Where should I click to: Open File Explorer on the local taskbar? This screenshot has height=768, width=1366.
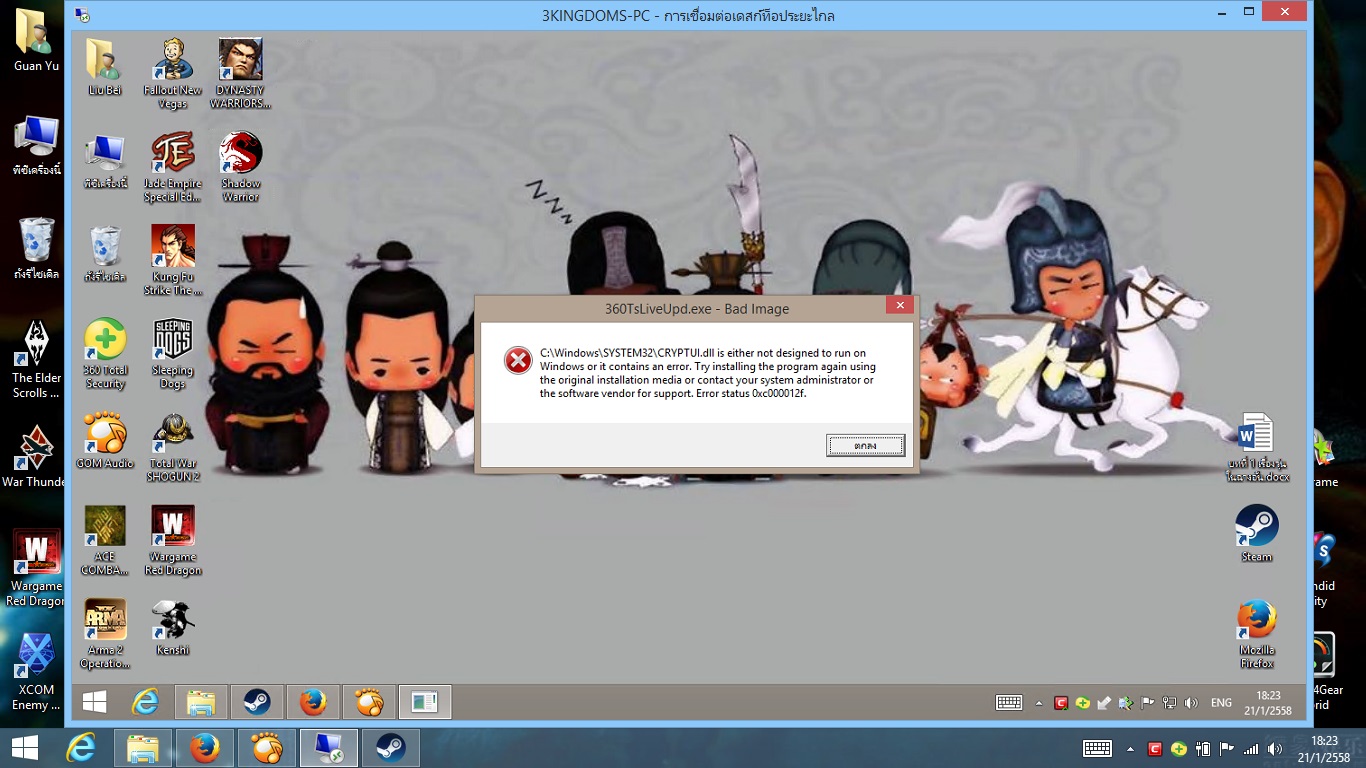(x=143, y=748)
